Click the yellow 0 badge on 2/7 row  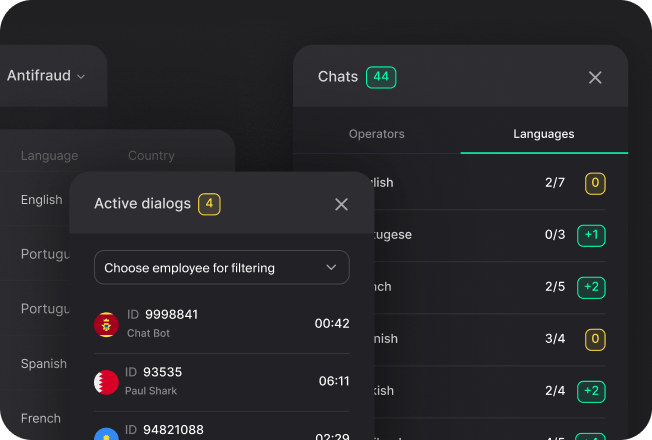(595, 183)
